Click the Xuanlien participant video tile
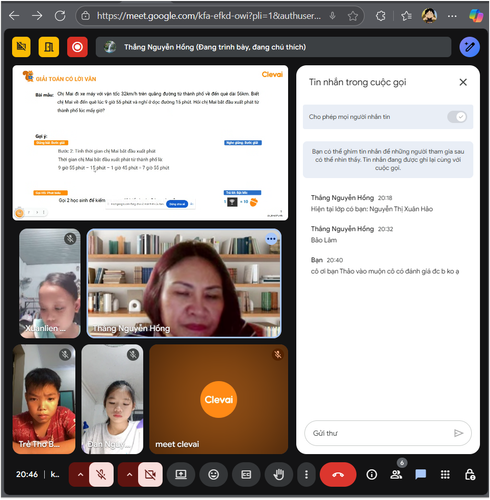 [50, 283]
